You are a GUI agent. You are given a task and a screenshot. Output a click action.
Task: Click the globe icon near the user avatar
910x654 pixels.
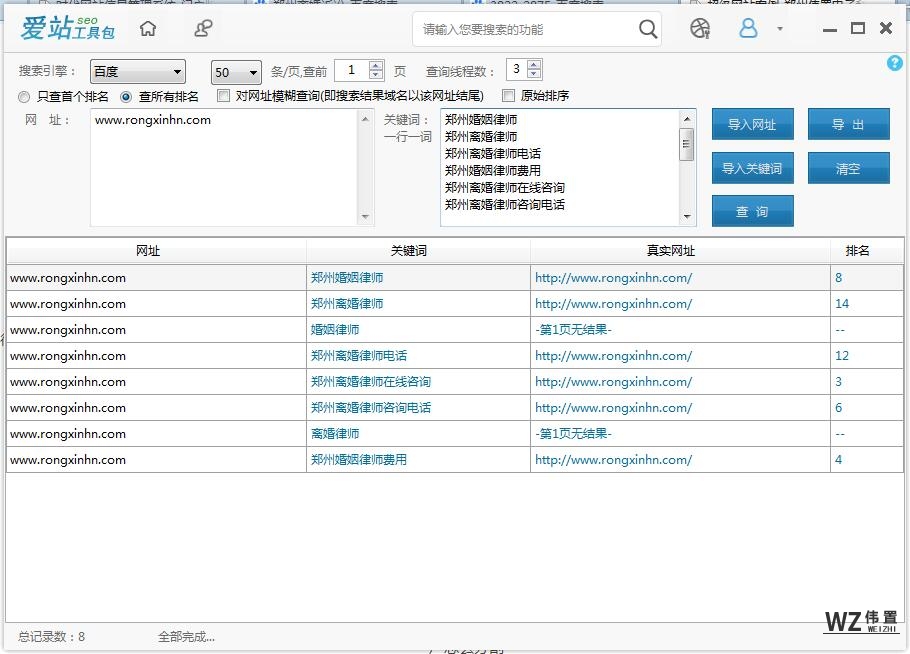[699, 29]
